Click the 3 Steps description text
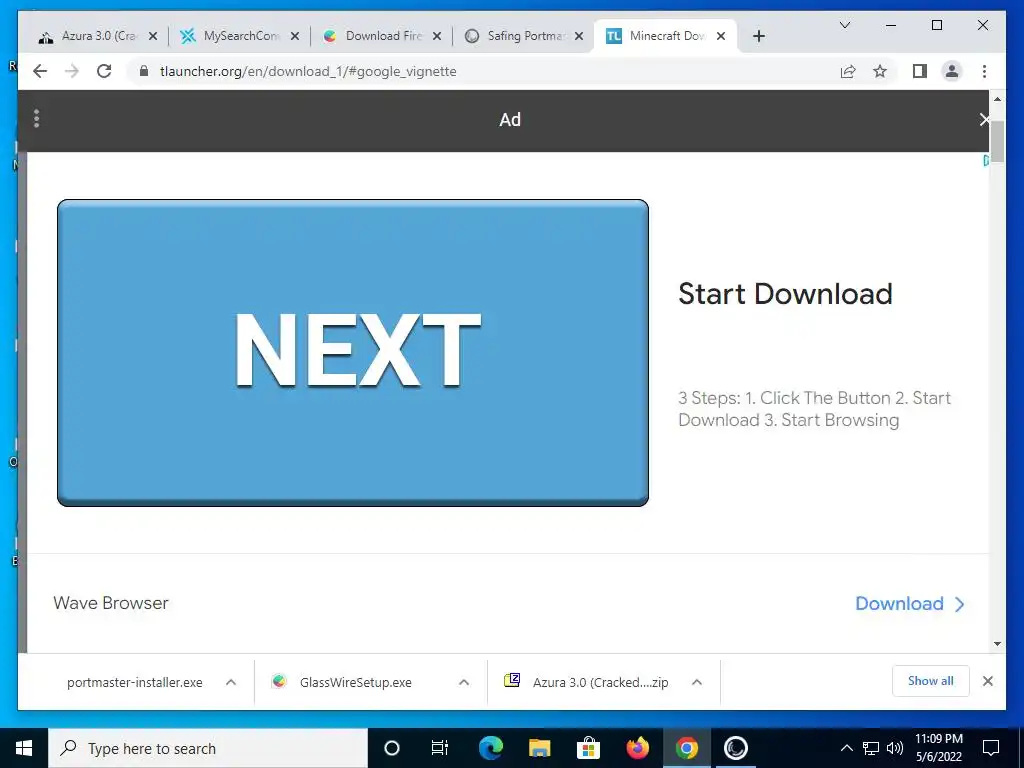1024x768 pixels. click(x=814, y=409)
